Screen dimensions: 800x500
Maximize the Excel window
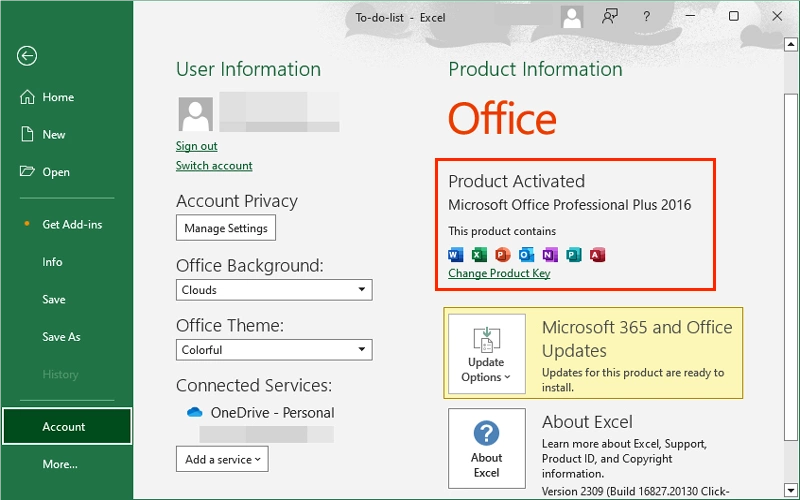pyautogui.click(x=734, y=16)
